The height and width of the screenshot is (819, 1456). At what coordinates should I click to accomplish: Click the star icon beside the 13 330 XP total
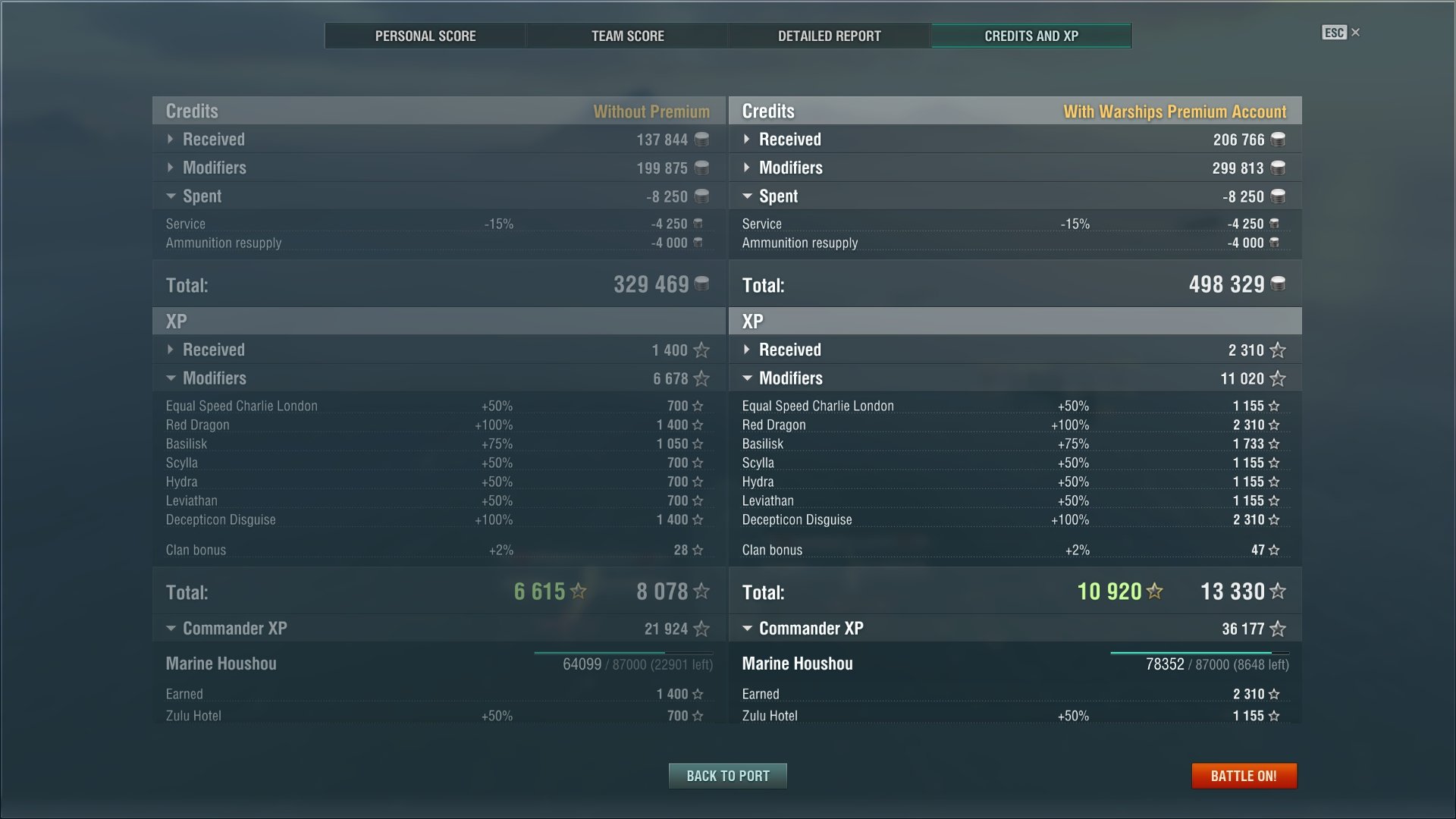(1278, 591)
